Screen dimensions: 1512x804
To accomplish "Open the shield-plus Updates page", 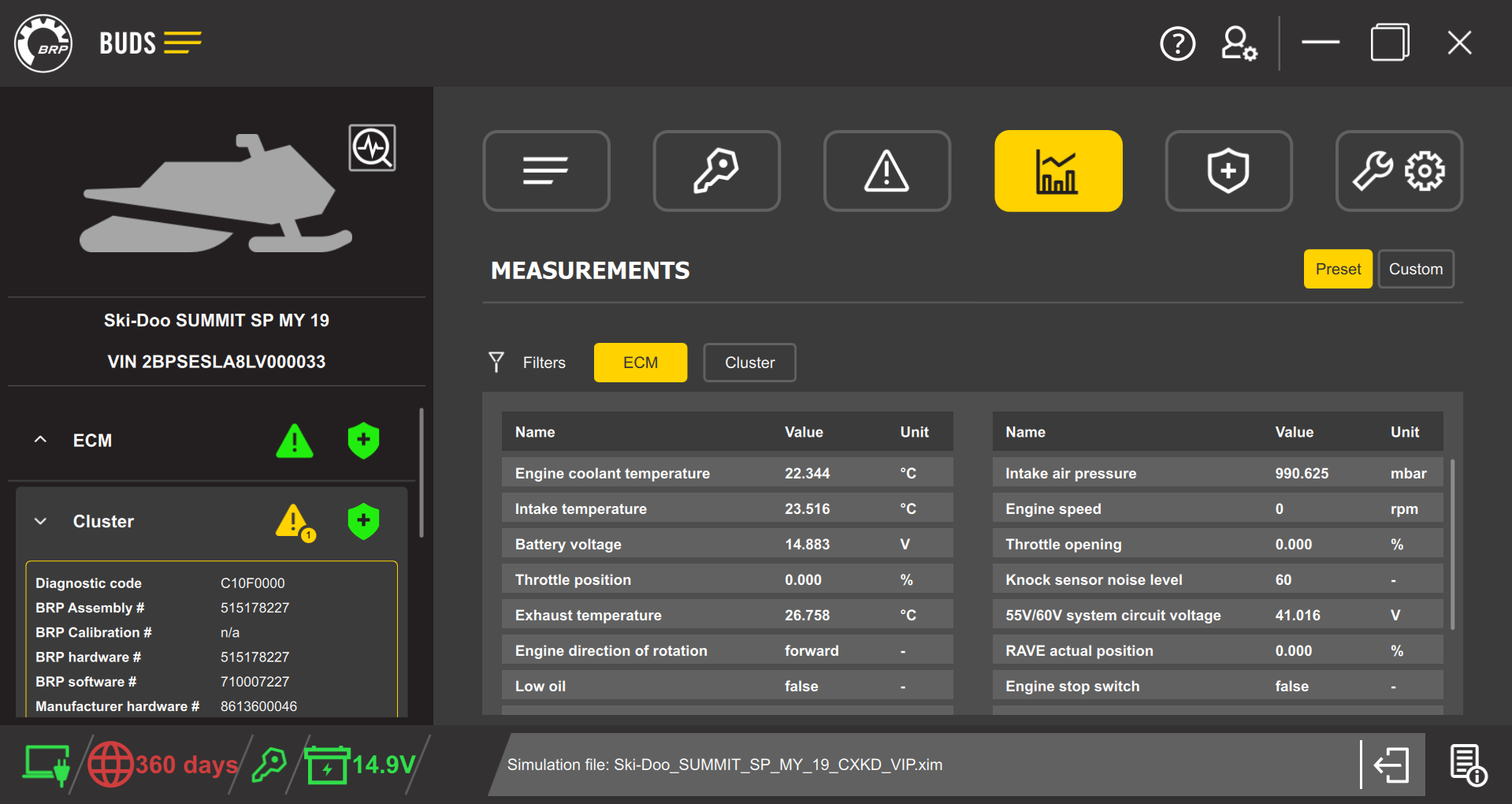I will point(1228,171).
